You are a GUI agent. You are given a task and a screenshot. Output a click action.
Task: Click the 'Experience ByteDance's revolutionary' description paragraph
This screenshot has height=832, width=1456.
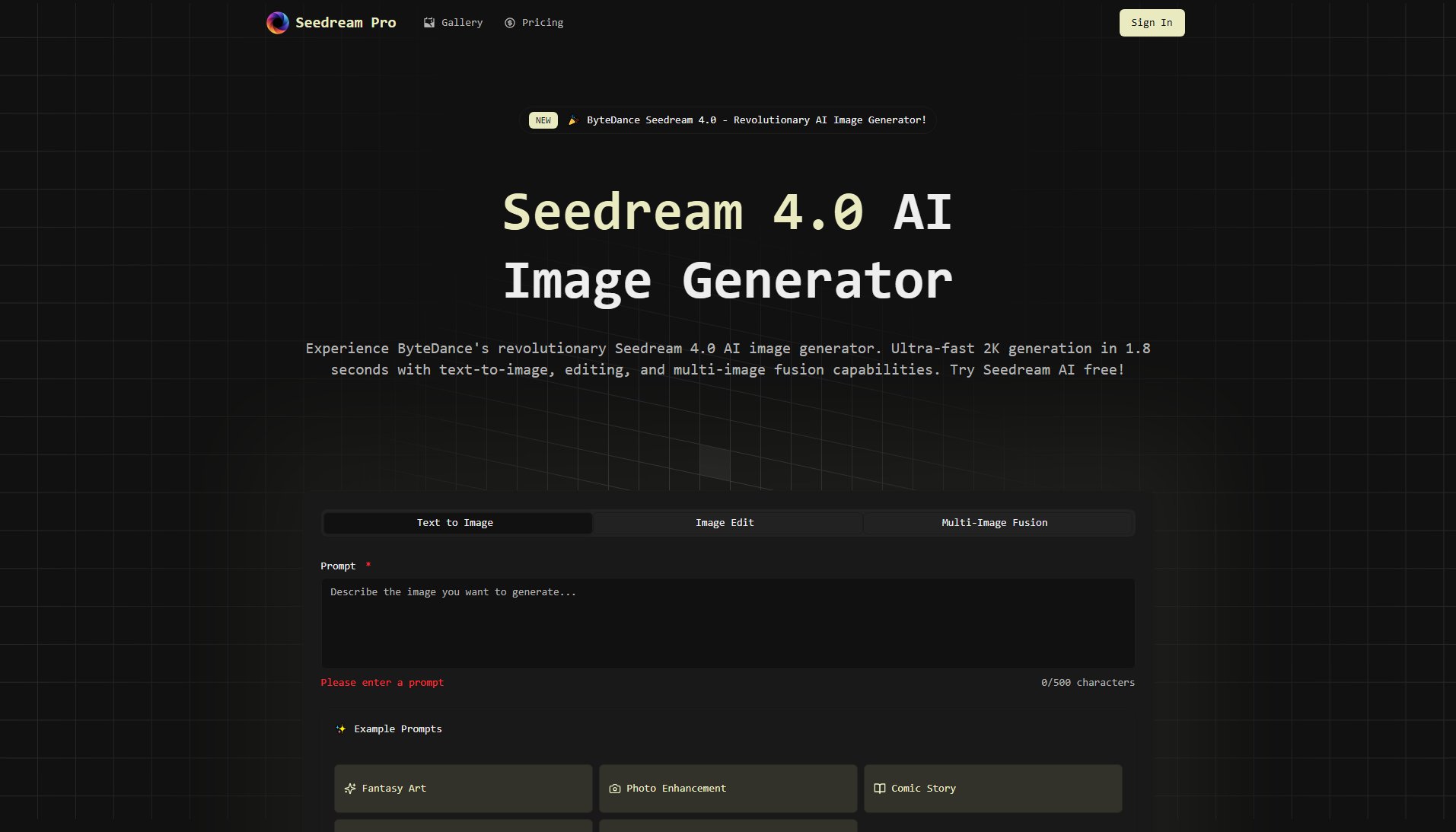click(728, 359)
